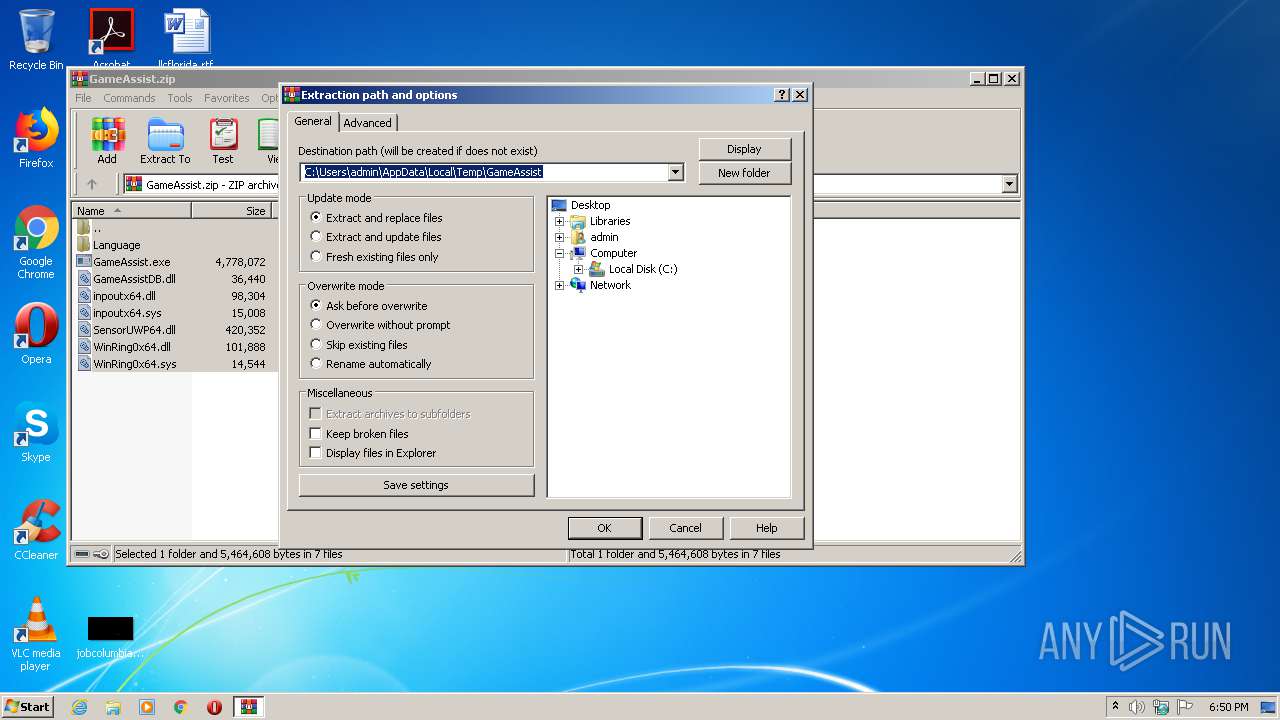Open Chrome from the taskbar

pyautogui.click(x=181, y=707)
